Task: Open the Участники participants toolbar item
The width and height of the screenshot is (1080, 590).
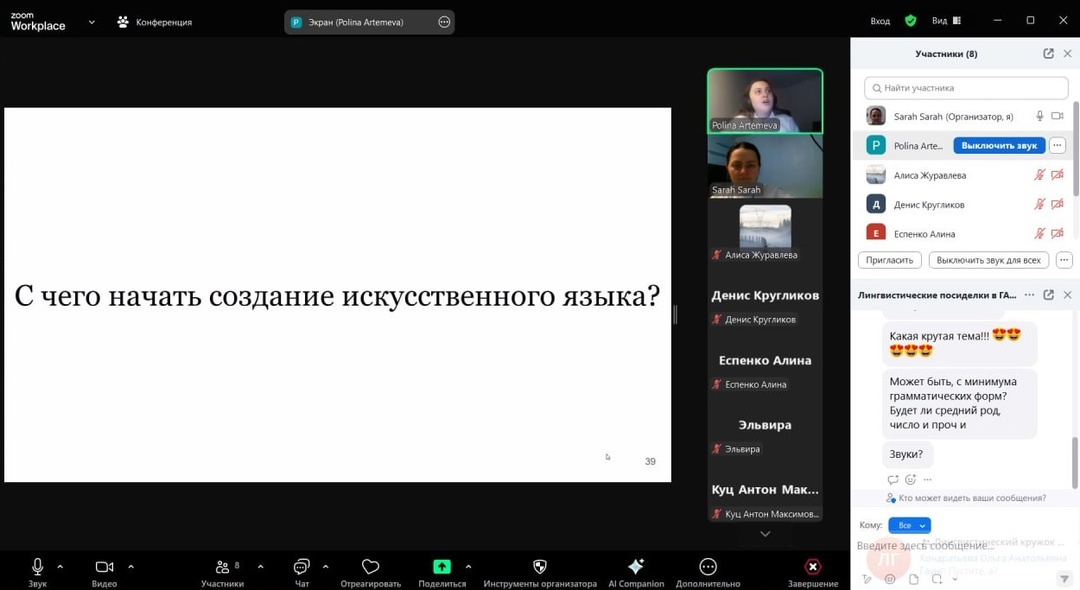Action: coord(222,567)
